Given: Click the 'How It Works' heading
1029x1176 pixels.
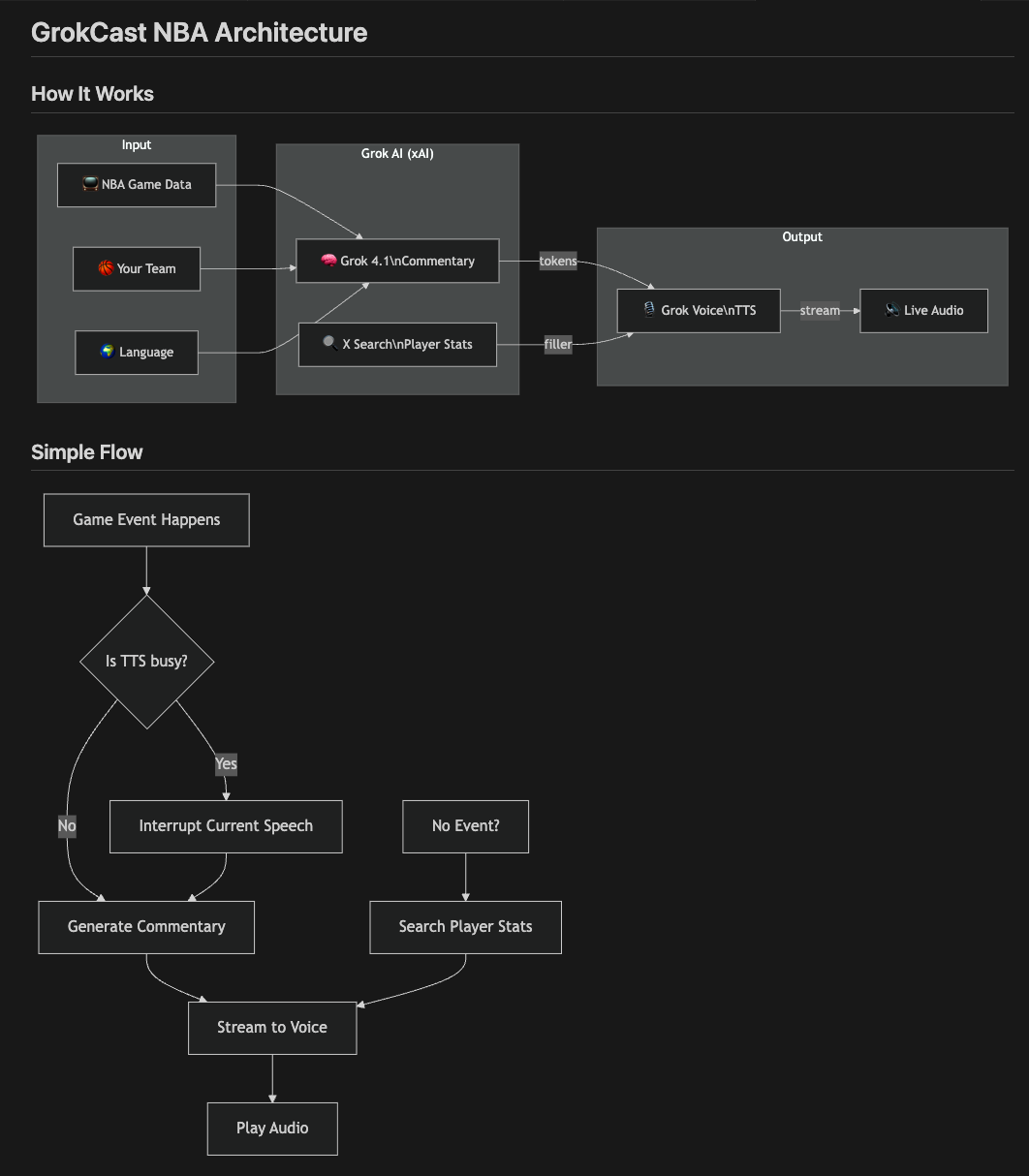Looking at the screenshot, I should click(x=92, y=94).
